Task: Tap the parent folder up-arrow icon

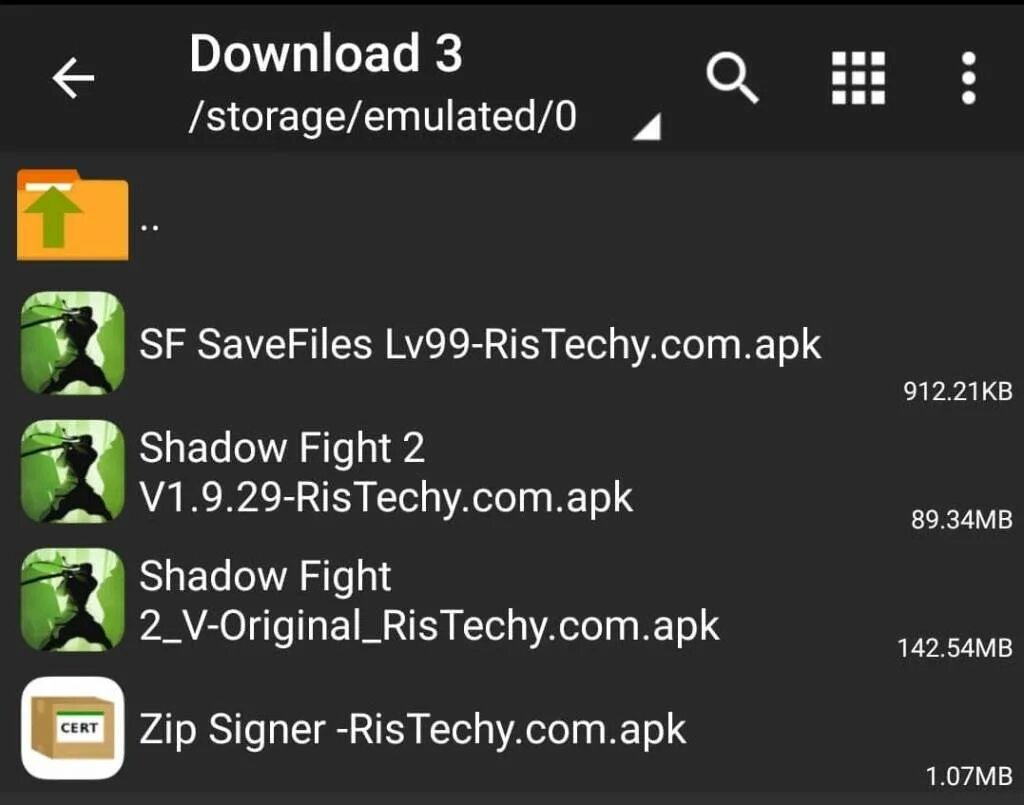Action: [72, 215]
